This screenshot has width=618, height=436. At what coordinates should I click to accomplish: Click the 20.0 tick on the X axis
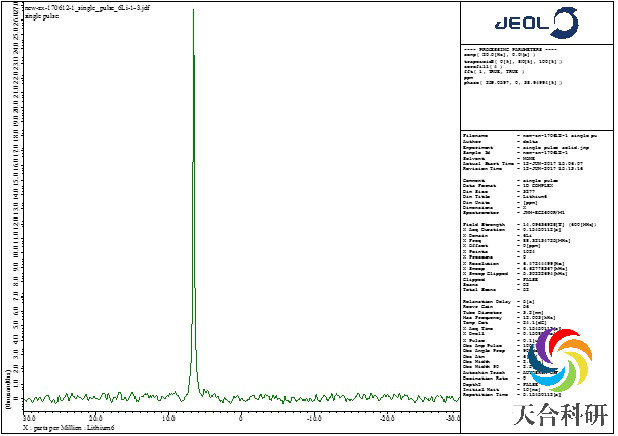pyautogui.click(x=97, y=418)
